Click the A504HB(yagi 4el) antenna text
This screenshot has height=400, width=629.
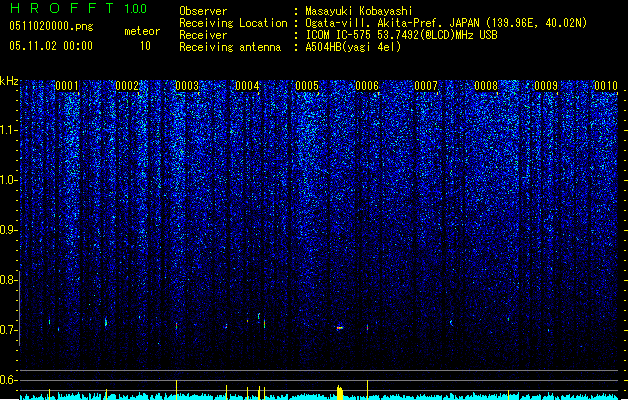click(353, 47)
